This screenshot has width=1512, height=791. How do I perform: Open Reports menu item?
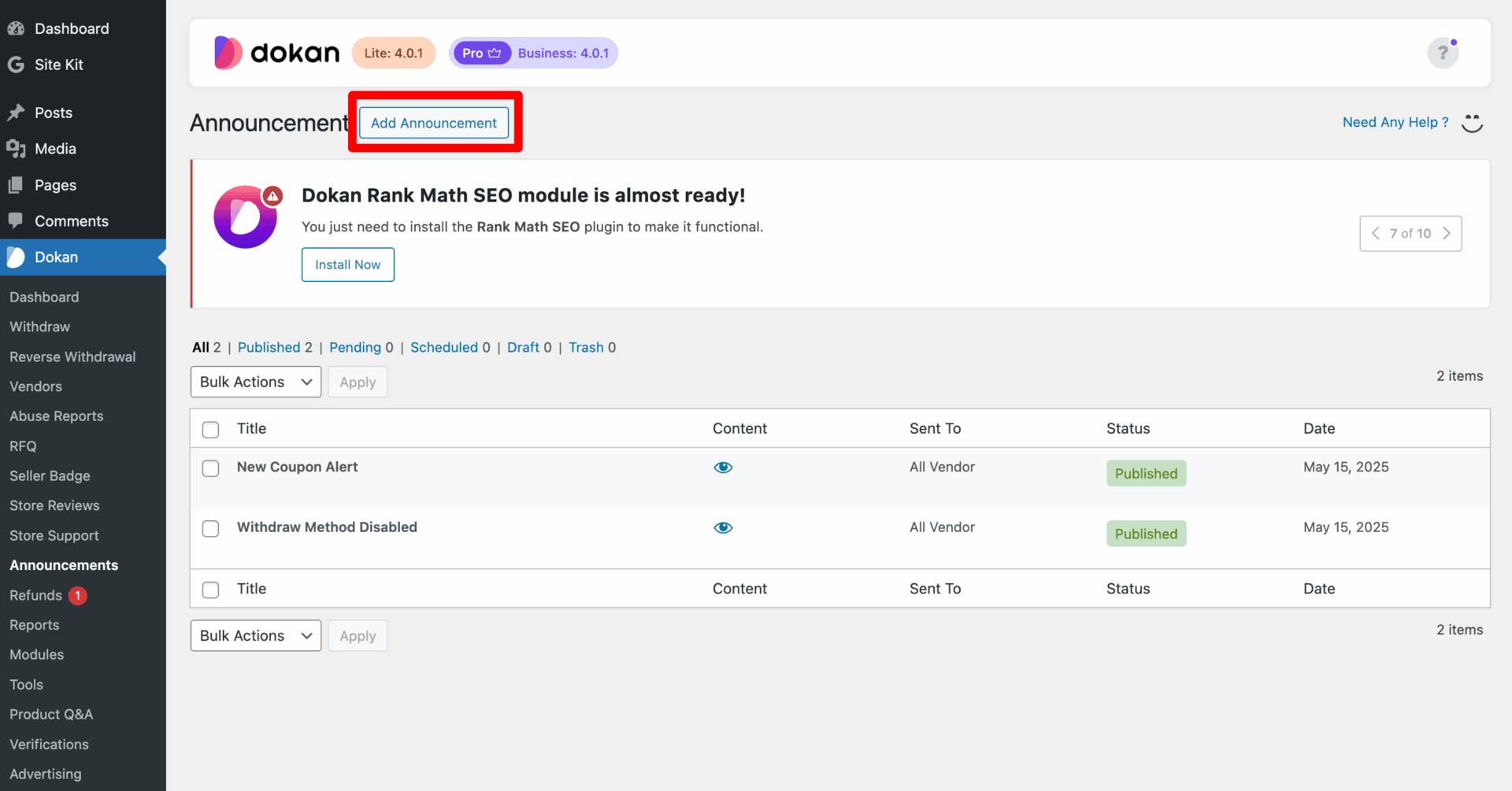pos(35,625)
